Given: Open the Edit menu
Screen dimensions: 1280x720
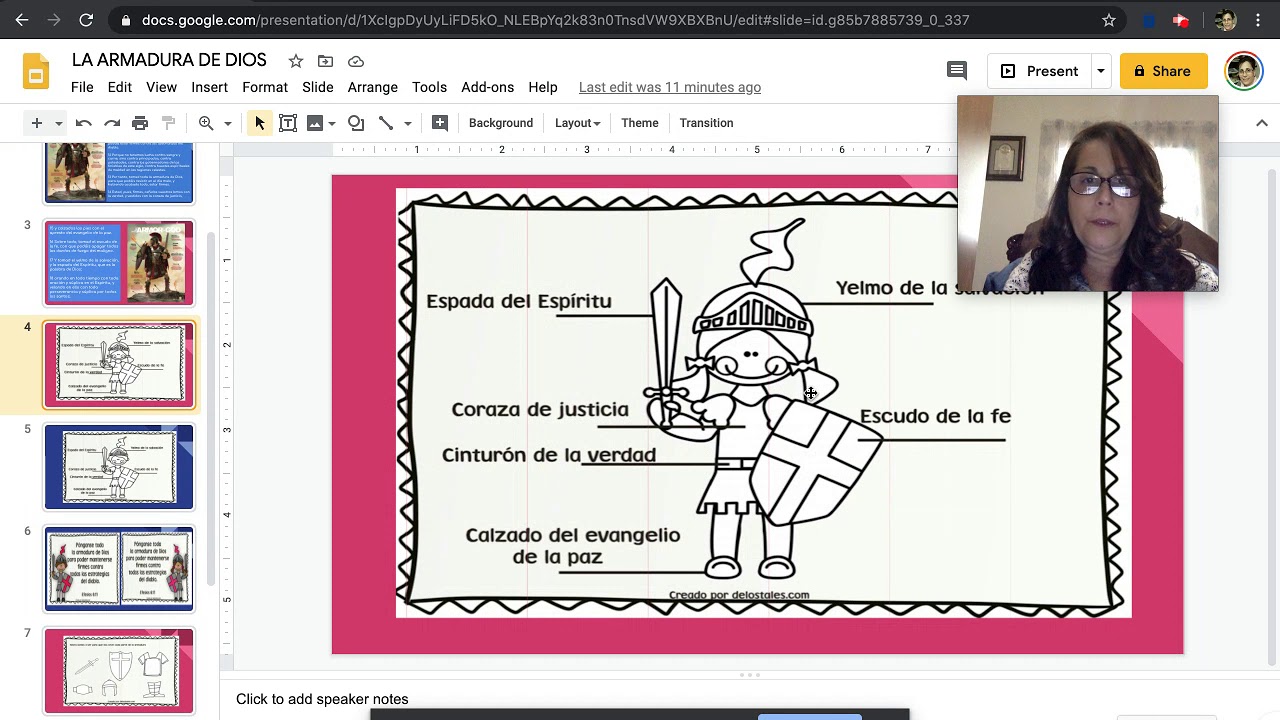Looking at the screenshot, I should pos(120,87).
